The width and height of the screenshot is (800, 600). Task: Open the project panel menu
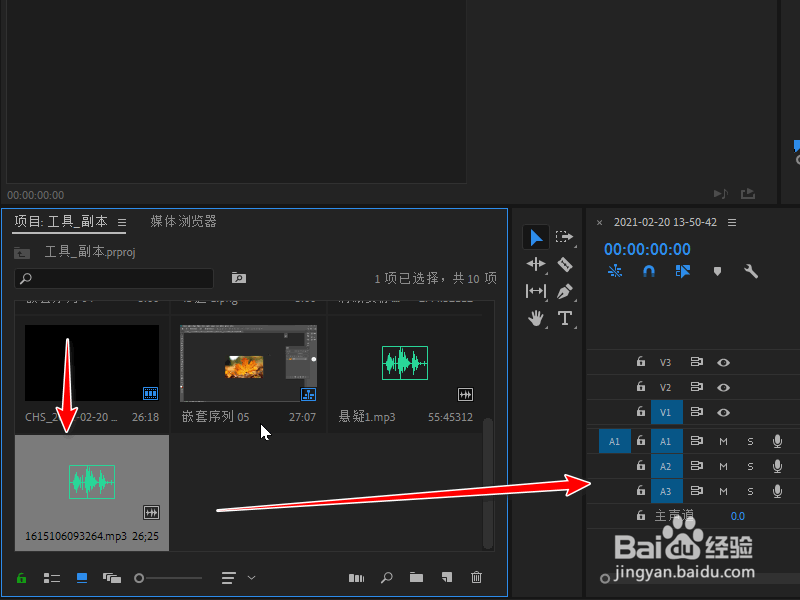121,222
